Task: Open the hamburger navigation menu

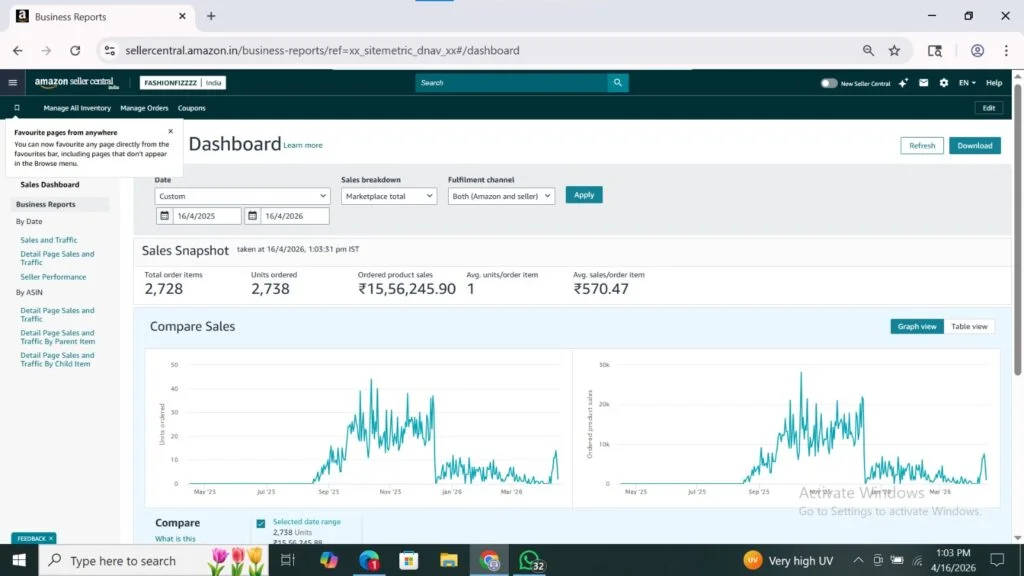Action: [x=12, y=83]
